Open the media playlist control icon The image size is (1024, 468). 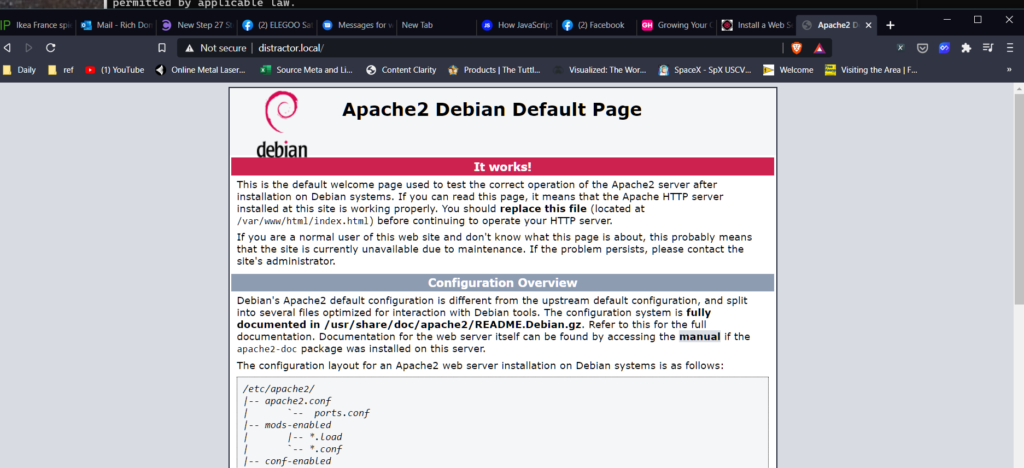coord(987,48)
